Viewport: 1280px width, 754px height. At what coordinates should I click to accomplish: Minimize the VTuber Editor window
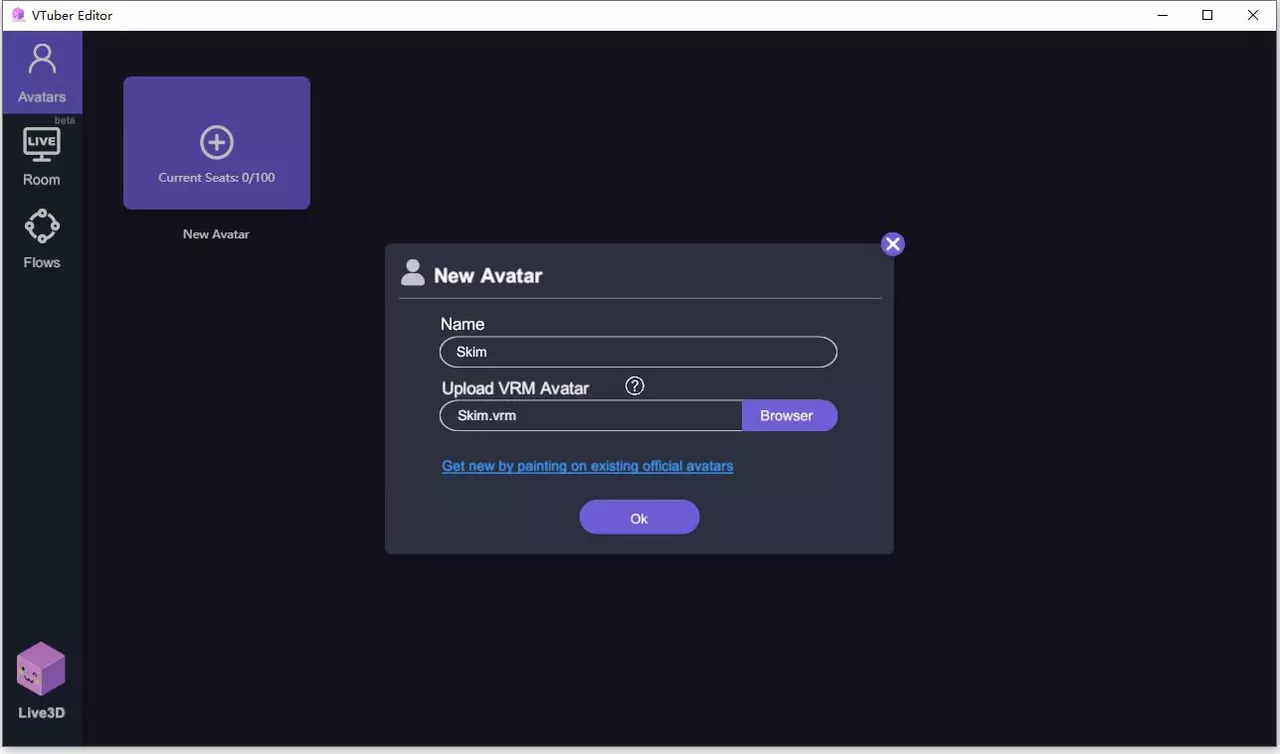tap(1164, 15)
